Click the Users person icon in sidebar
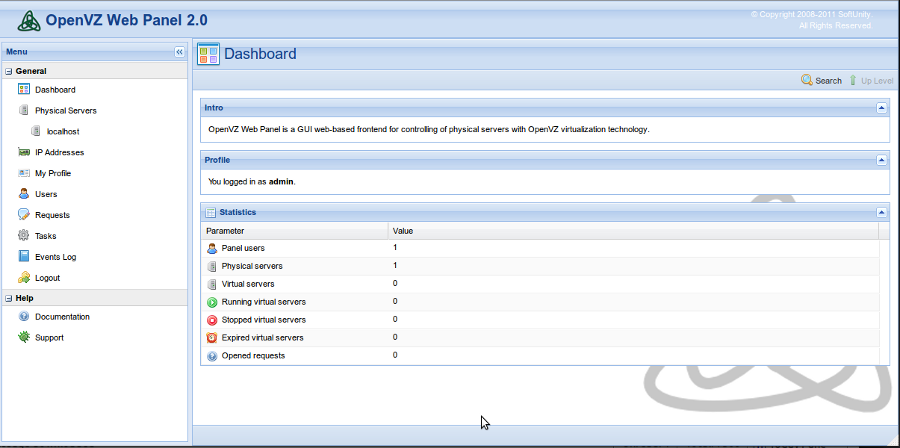900x448 pixels. pos(24,194)
